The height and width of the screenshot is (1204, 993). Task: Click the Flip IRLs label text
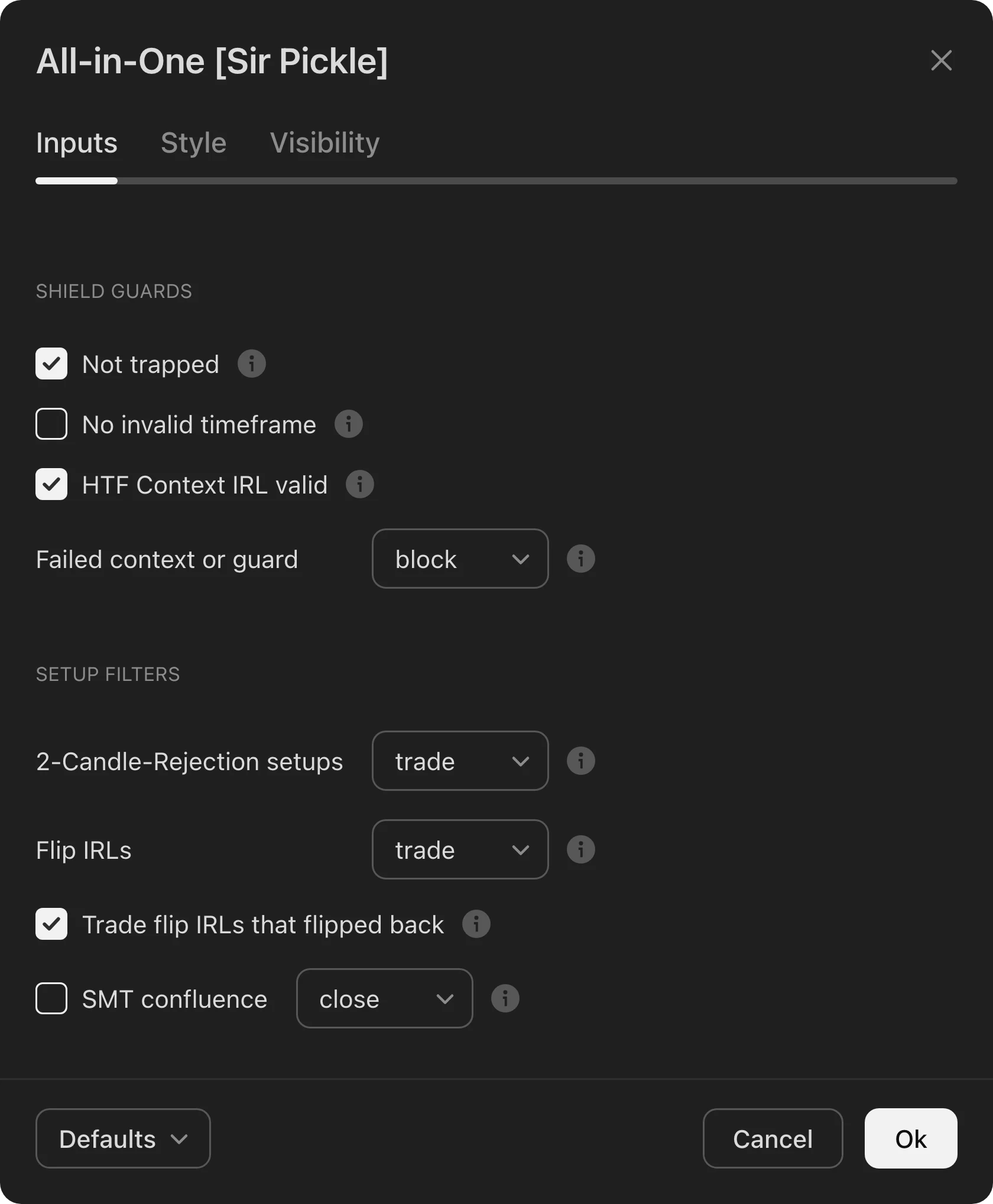pyautogui.click(x=83, y=851)
